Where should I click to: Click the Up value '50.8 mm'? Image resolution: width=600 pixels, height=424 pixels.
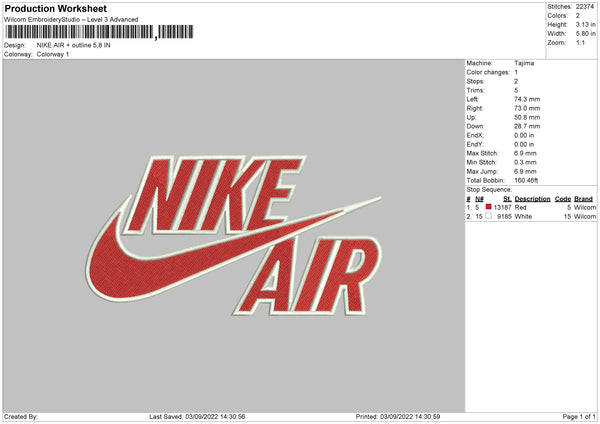coord(527,117)
